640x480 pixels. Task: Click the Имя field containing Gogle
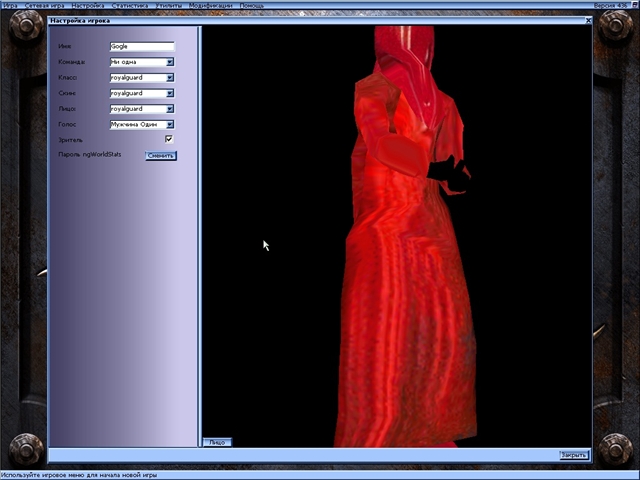142,46
